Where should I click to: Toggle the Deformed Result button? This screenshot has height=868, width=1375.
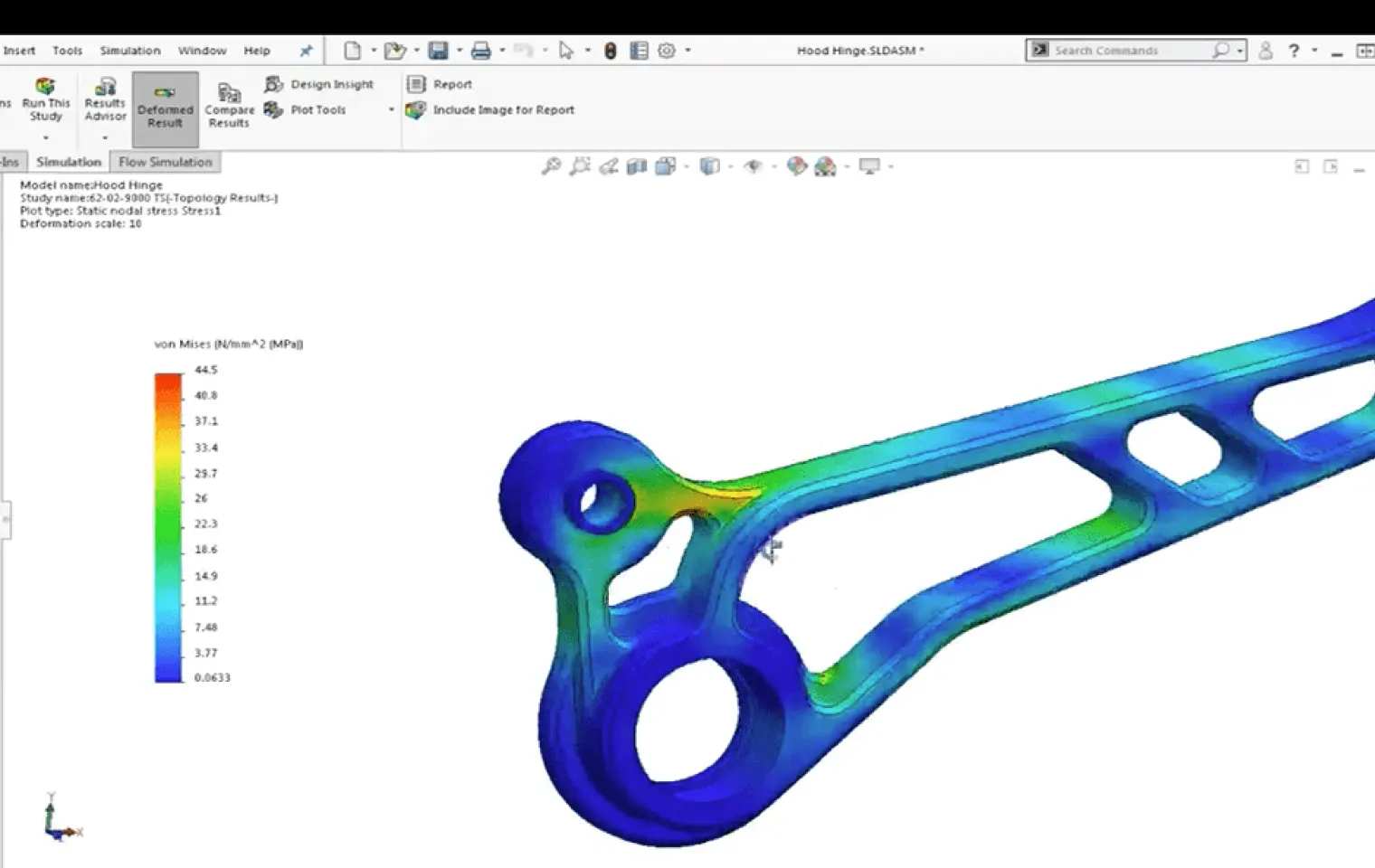coord(165,108)
